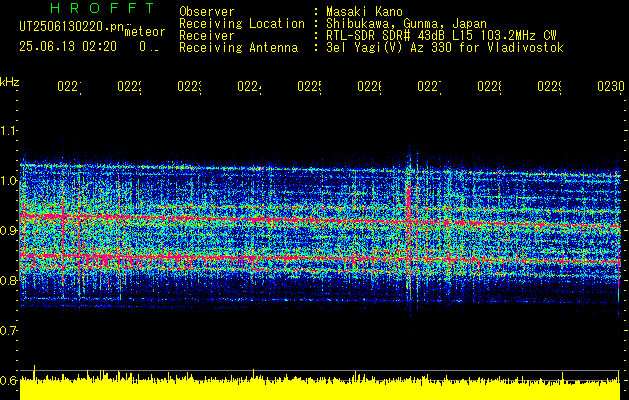Viewport: 629px width, 400px height.
Task: Select the location Shibukawa, Gunma, Japan
Action: click(406, 24)
